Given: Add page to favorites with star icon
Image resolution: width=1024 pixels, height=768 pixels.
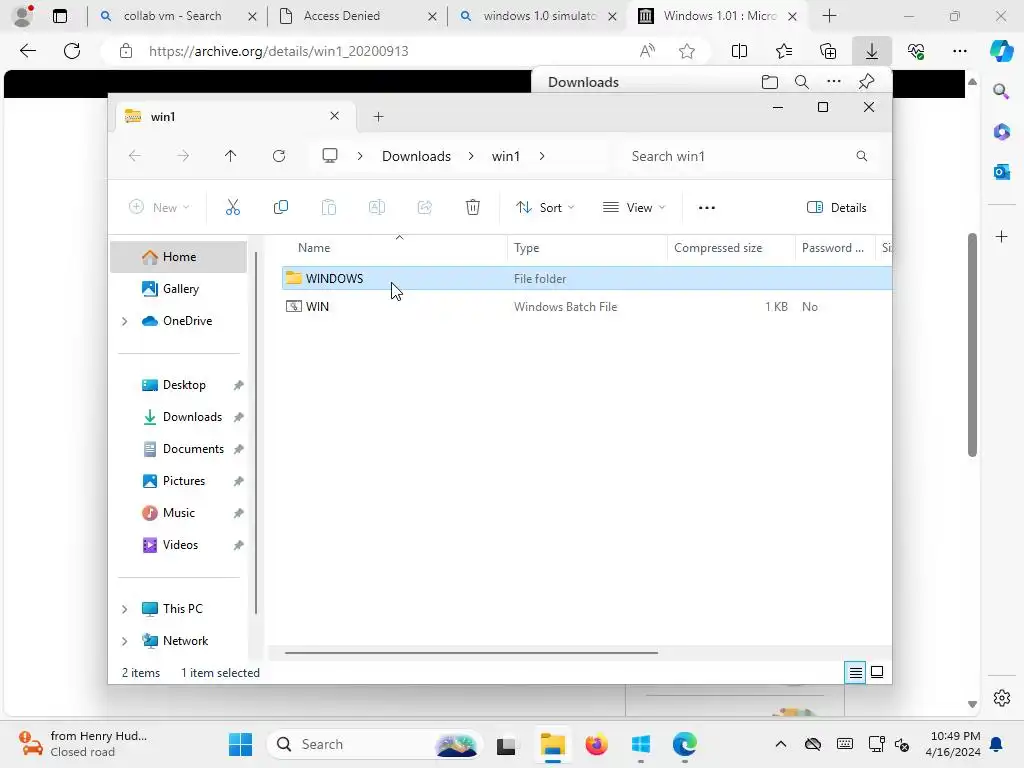Looking at the screenshot, I should [686, 51].
